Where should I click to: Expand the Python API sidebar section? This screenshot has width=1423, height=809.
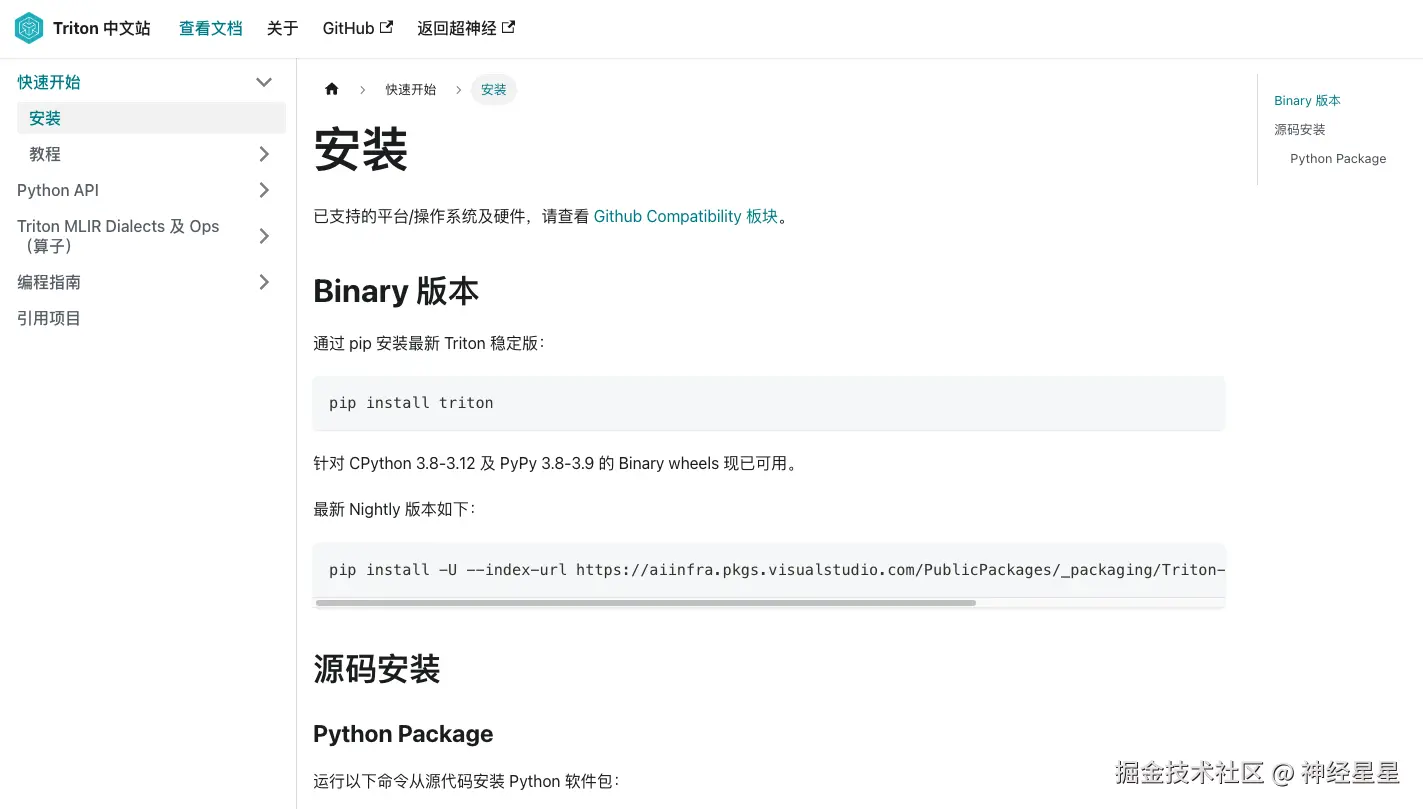263,190
